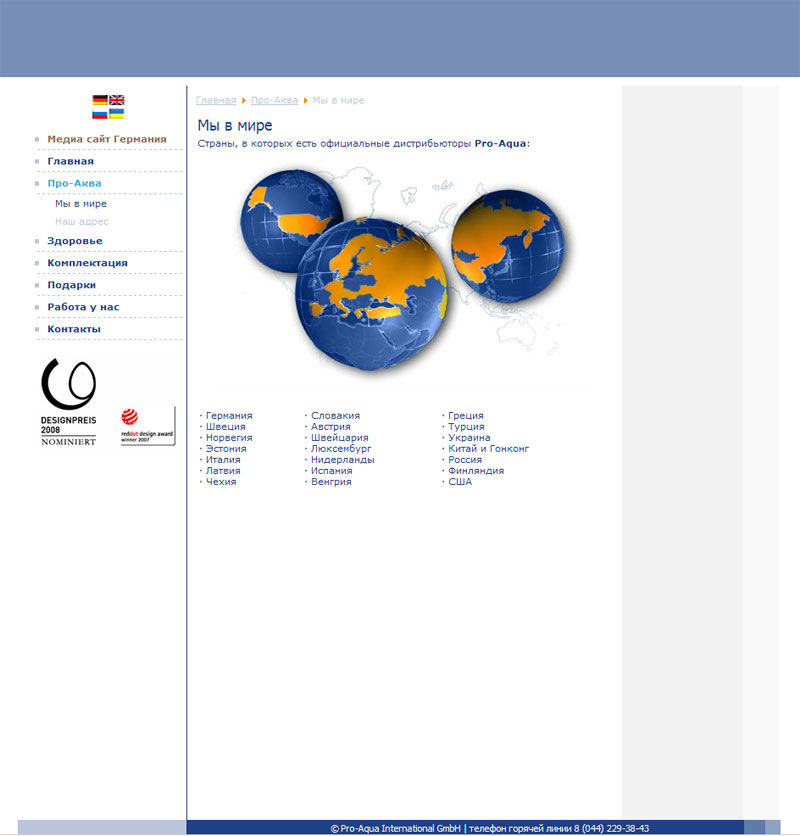Click the Мы в мире breadcrumb text
Image resolution: width=800 pixels, height=836 pixels.
click(338, 100)
